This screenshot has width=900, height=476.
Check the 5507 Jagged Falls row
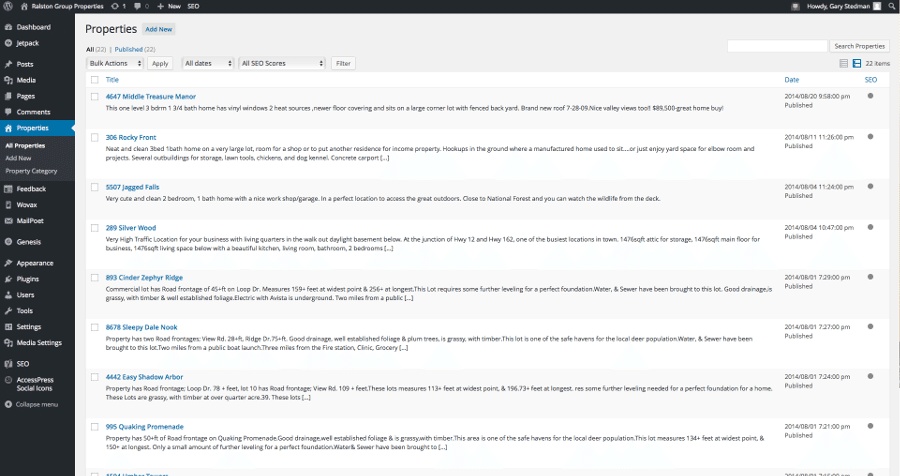coord(95,187)
